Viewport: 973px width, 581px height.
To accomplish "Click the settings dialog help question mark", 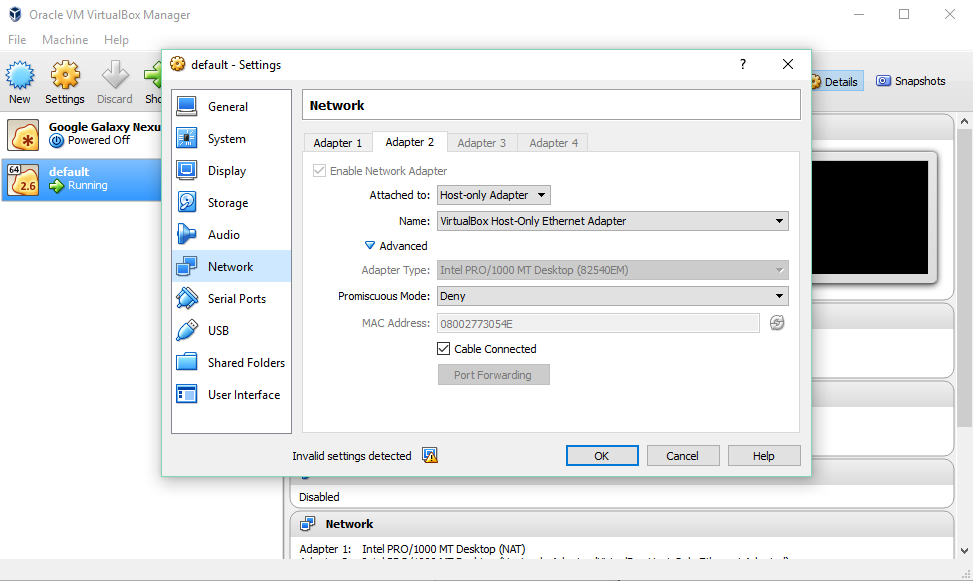I will (743, 64).
